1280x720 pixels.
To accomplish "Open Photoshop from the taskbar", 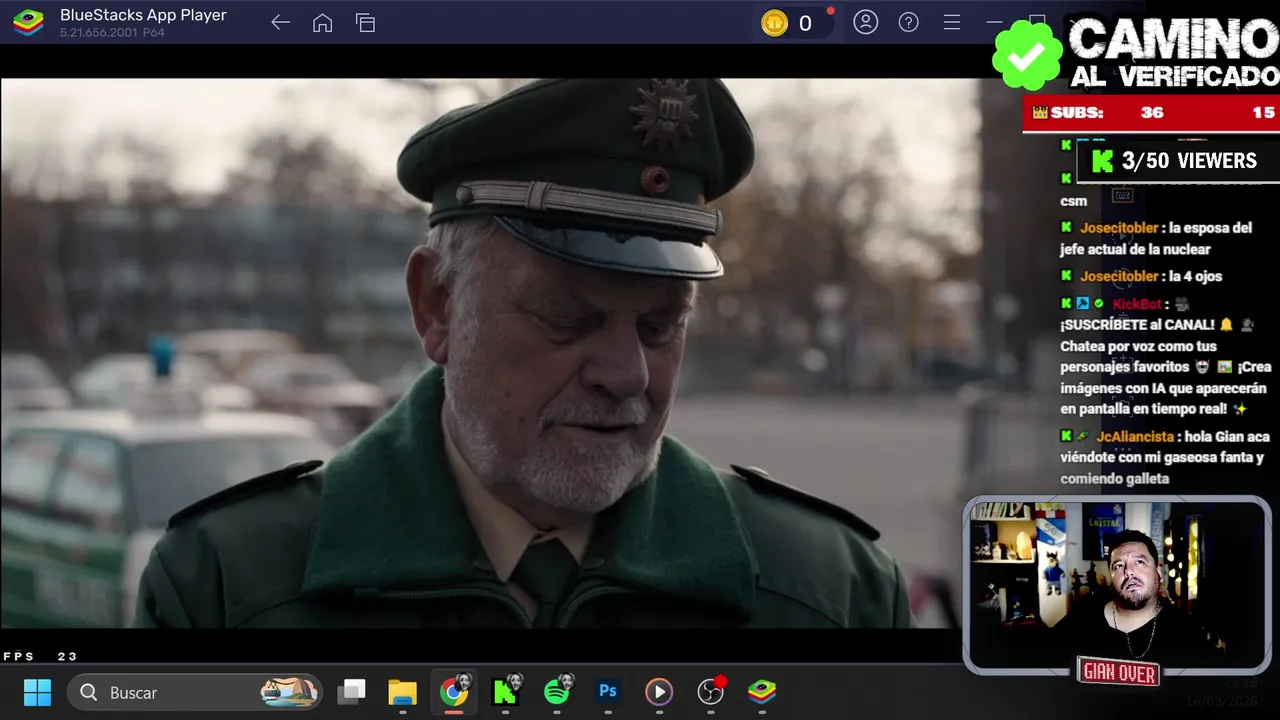I will point(607,692).
